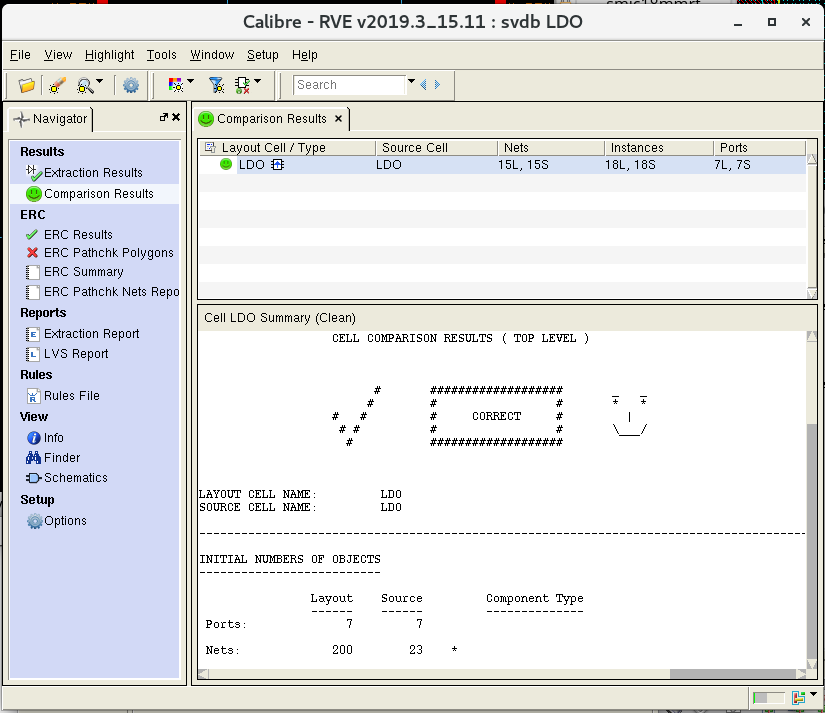Screen dimensions: 825x713
Task: Click the layout icon in status bar
Action: [798, 698]
